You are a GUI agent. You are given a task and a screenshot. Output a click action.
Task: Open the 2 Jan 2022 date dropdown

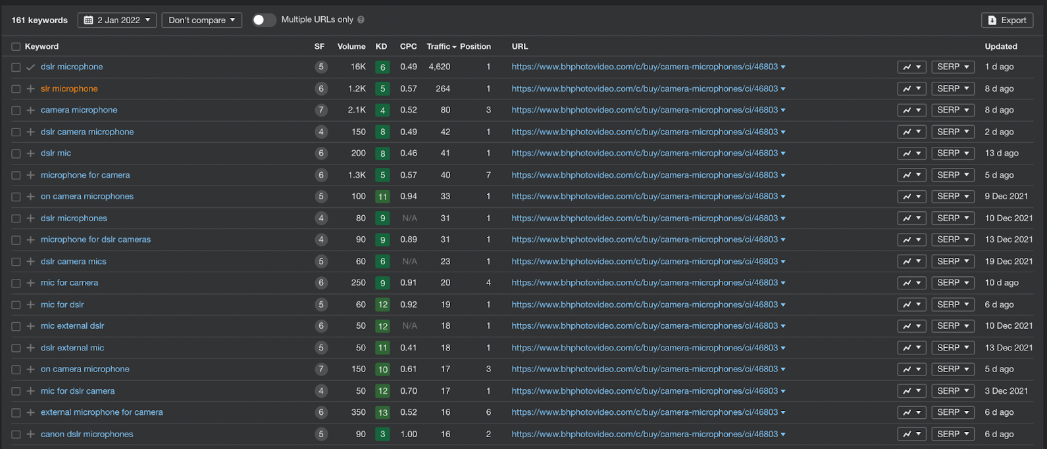[x=117, y=20]
